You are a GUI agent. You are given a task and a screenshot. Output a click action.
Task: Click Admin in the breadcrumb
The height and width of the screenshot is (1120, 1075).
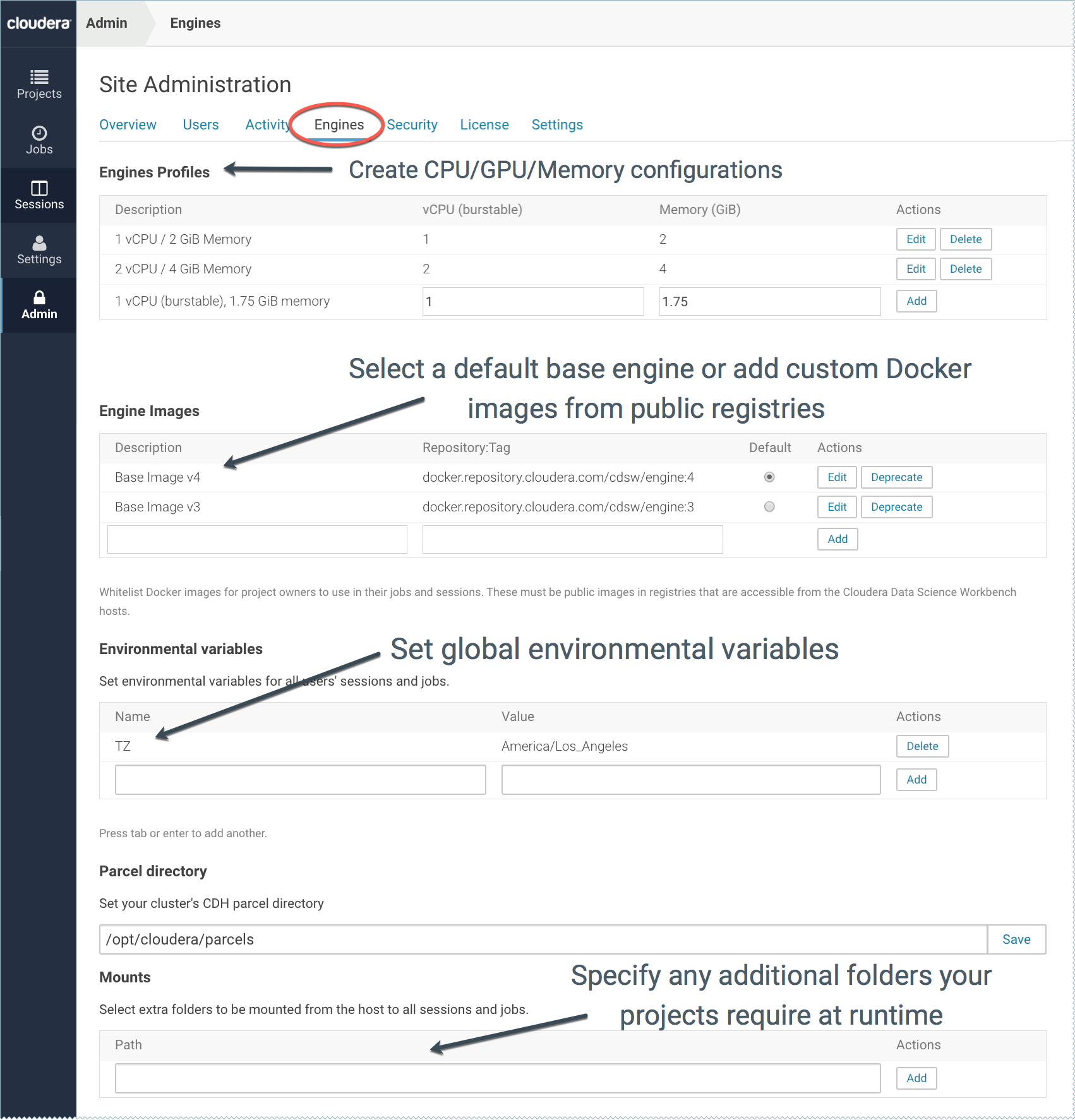(107, 23)
